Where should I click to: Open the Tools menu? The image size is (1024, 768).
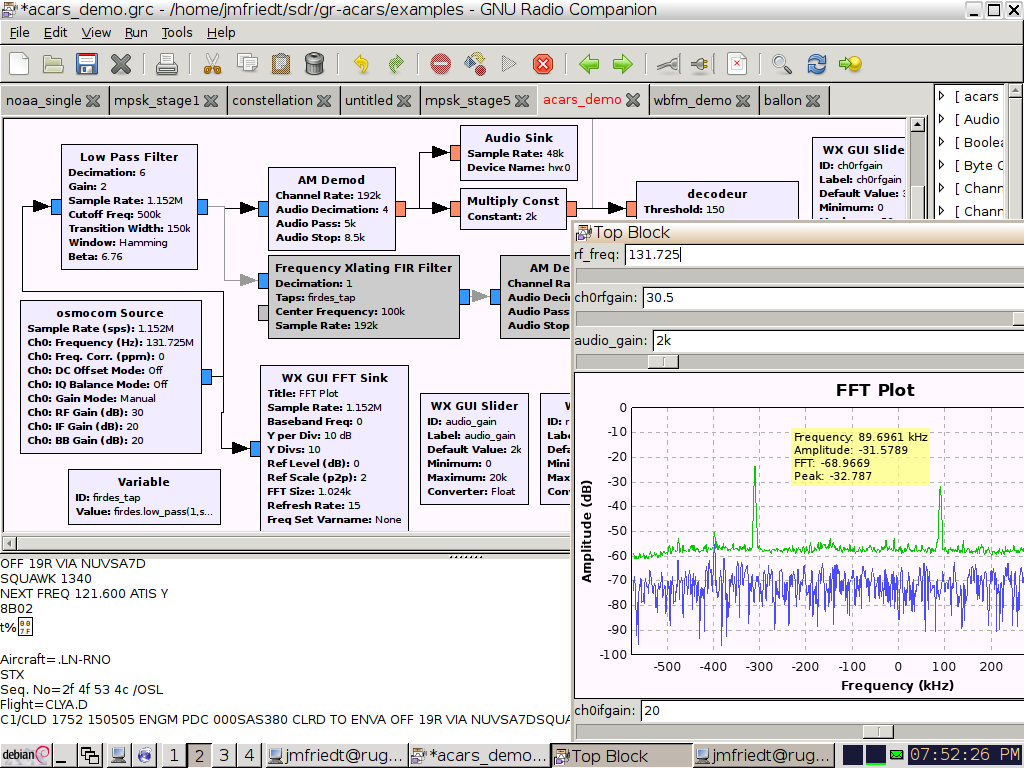tap(177, 32)
